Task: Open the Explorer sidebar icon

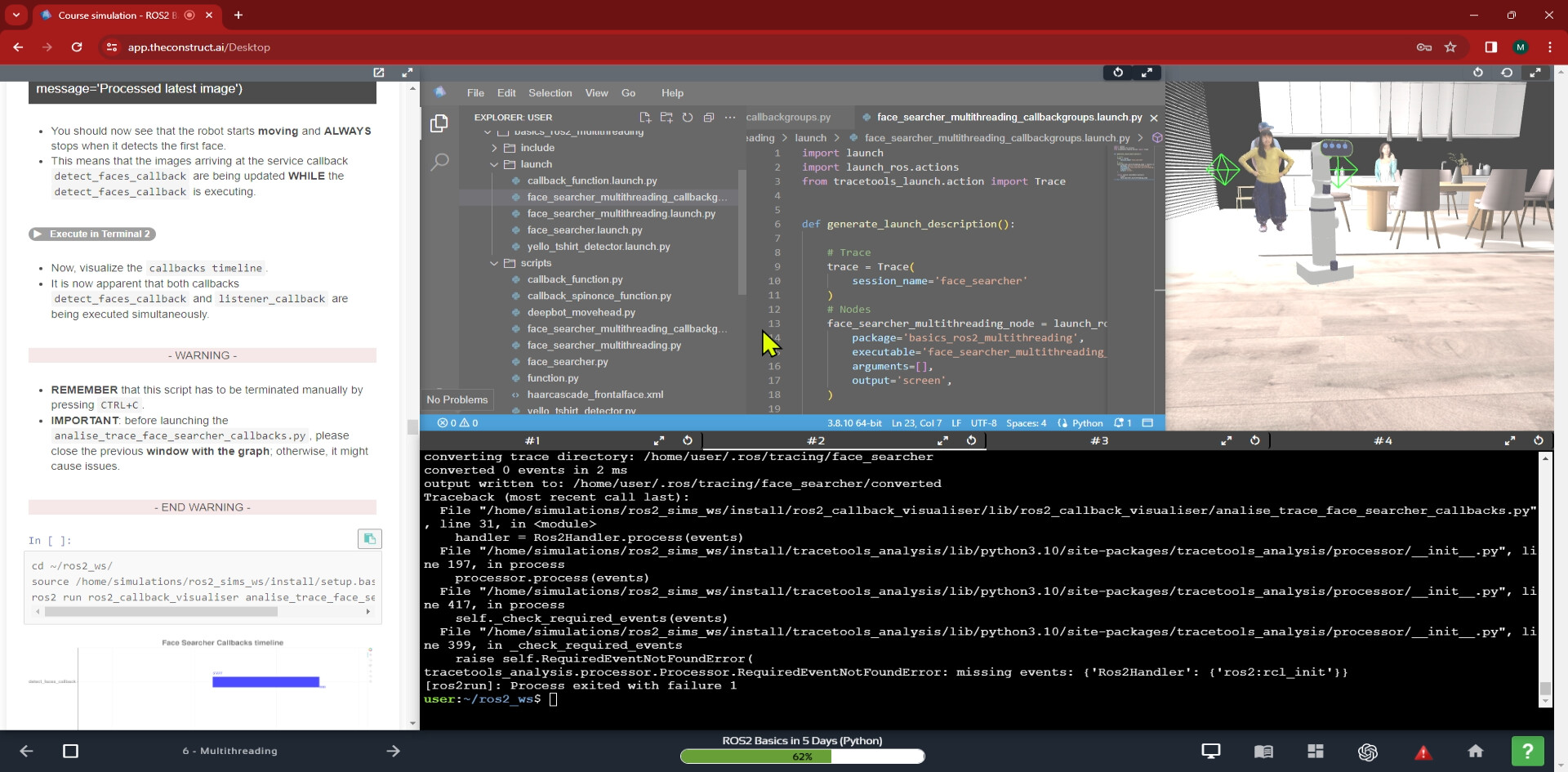Action: [x=439, y=123]
